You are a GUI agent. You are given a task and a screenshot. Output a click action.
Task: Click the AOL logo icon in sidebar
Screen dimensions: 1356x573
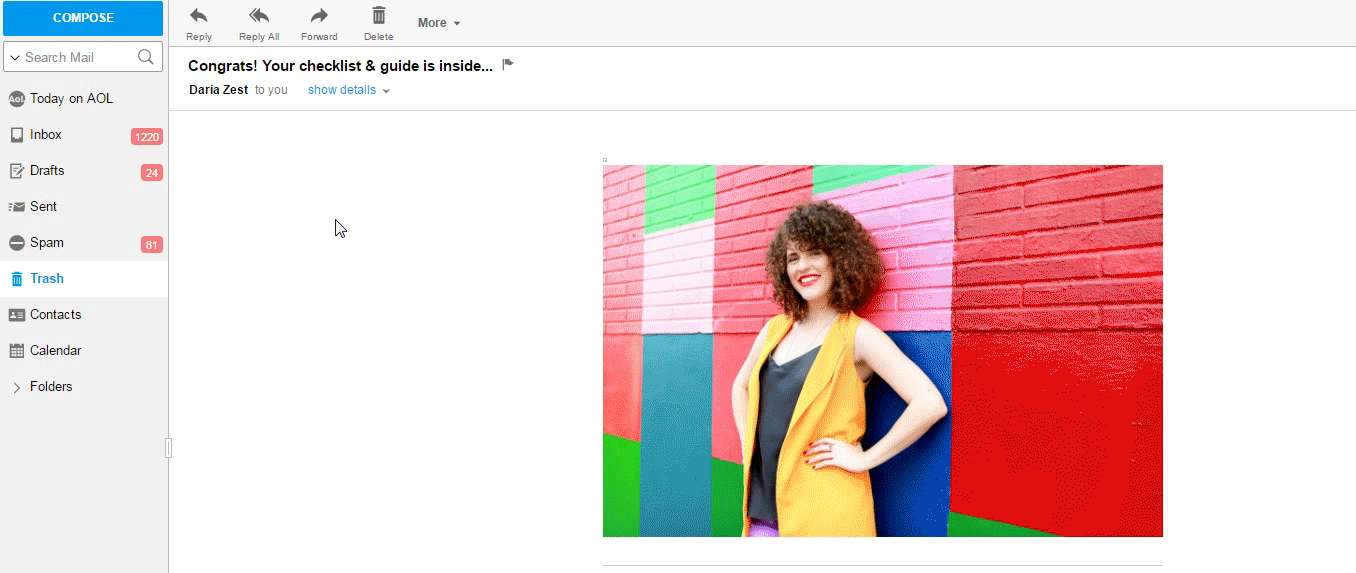(17, 98)
